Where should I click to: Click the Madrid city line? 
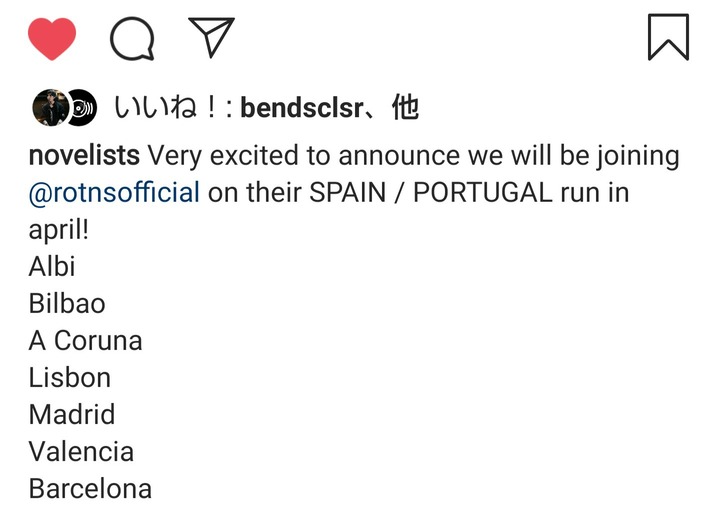click(x=72, y=414)
